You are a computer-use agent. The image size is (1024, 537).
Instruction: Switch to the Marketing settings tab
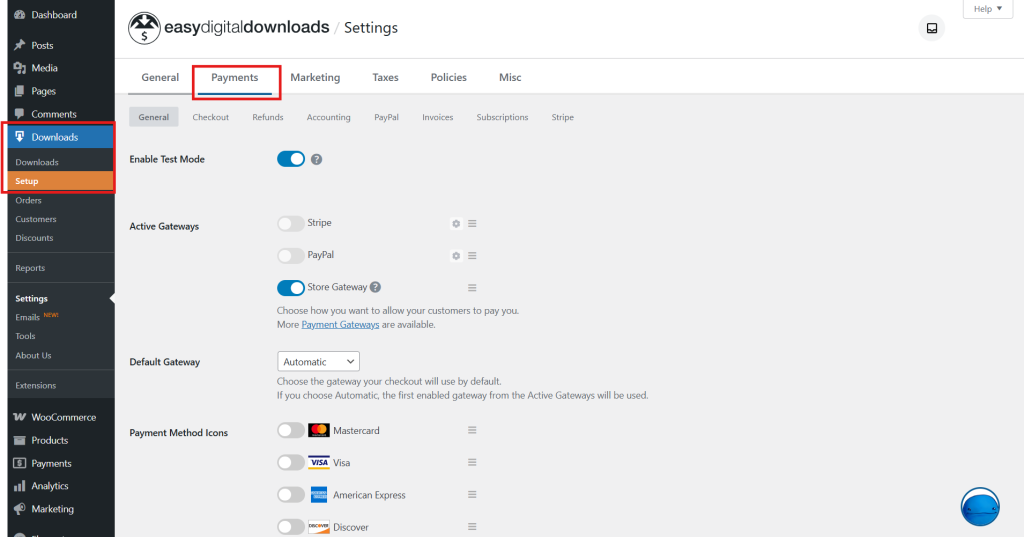click(x=315, y=77)
